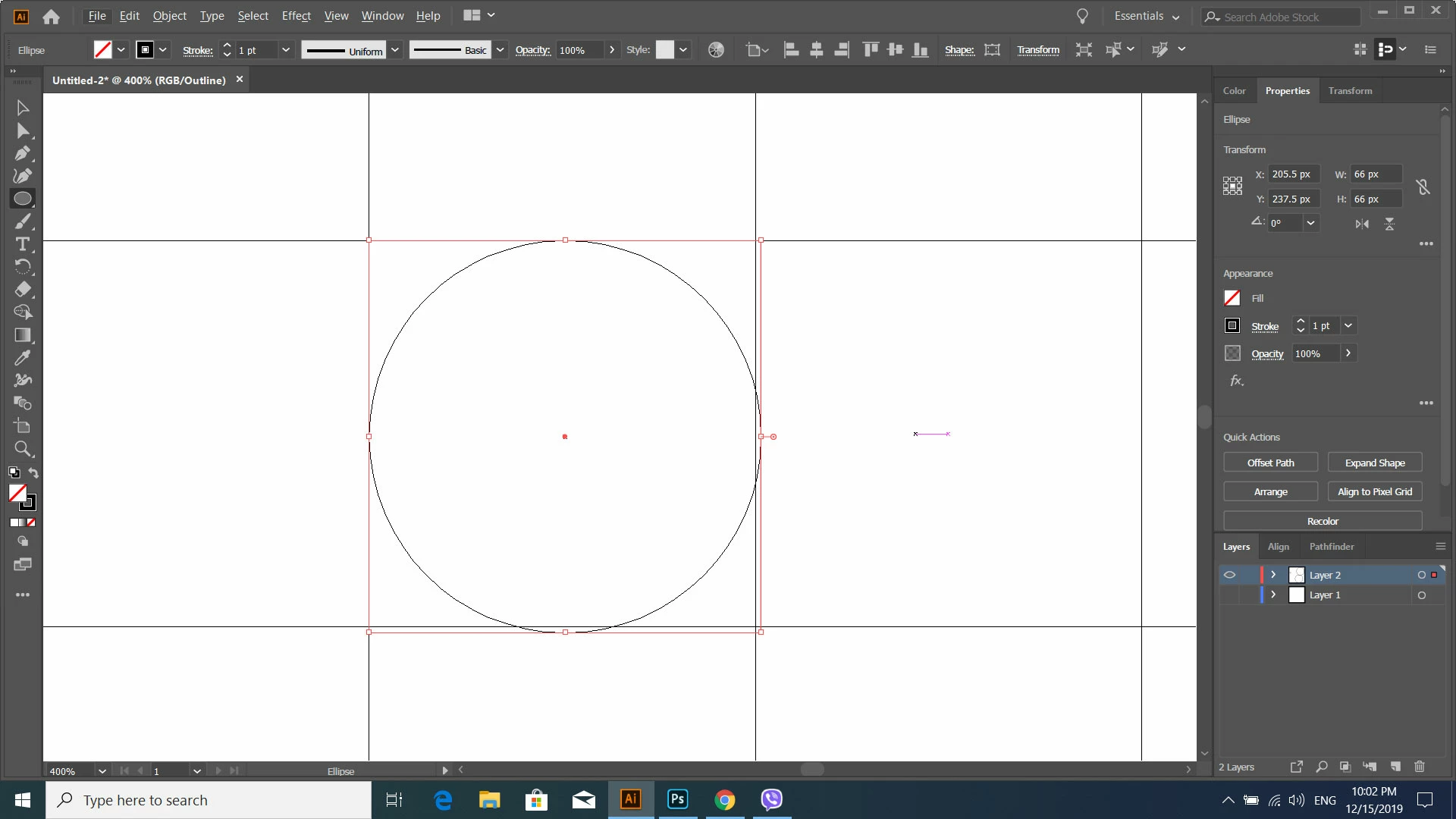Hide Layer 2 with the eye icon
This screenshot has width=1456, height=819.
tap(1229, 575)
